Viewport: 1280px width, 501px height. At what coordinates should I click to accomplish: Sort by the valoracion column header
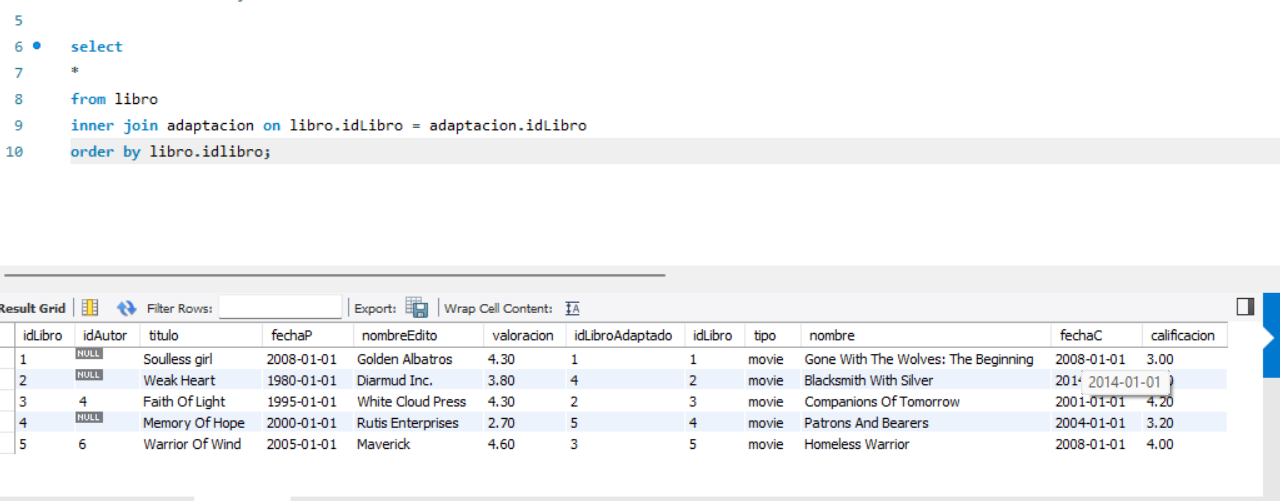click(522, 335)
